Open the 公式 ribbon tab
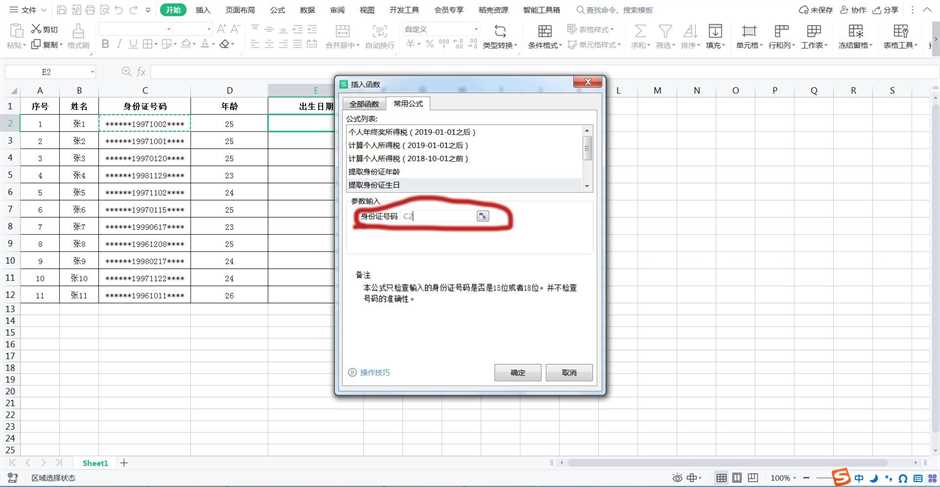The image size is (940, 487). 277,10
